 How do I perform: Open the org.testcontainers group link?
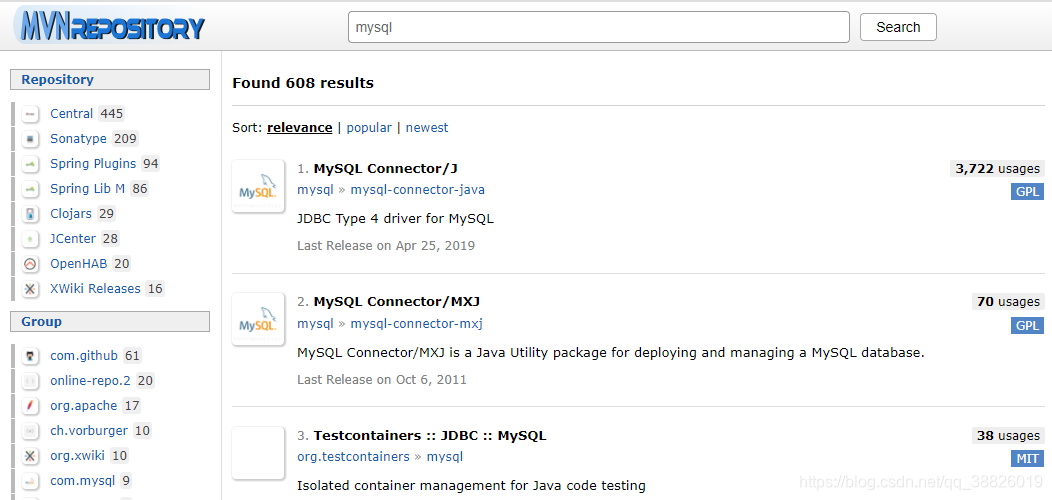point(353,457)
